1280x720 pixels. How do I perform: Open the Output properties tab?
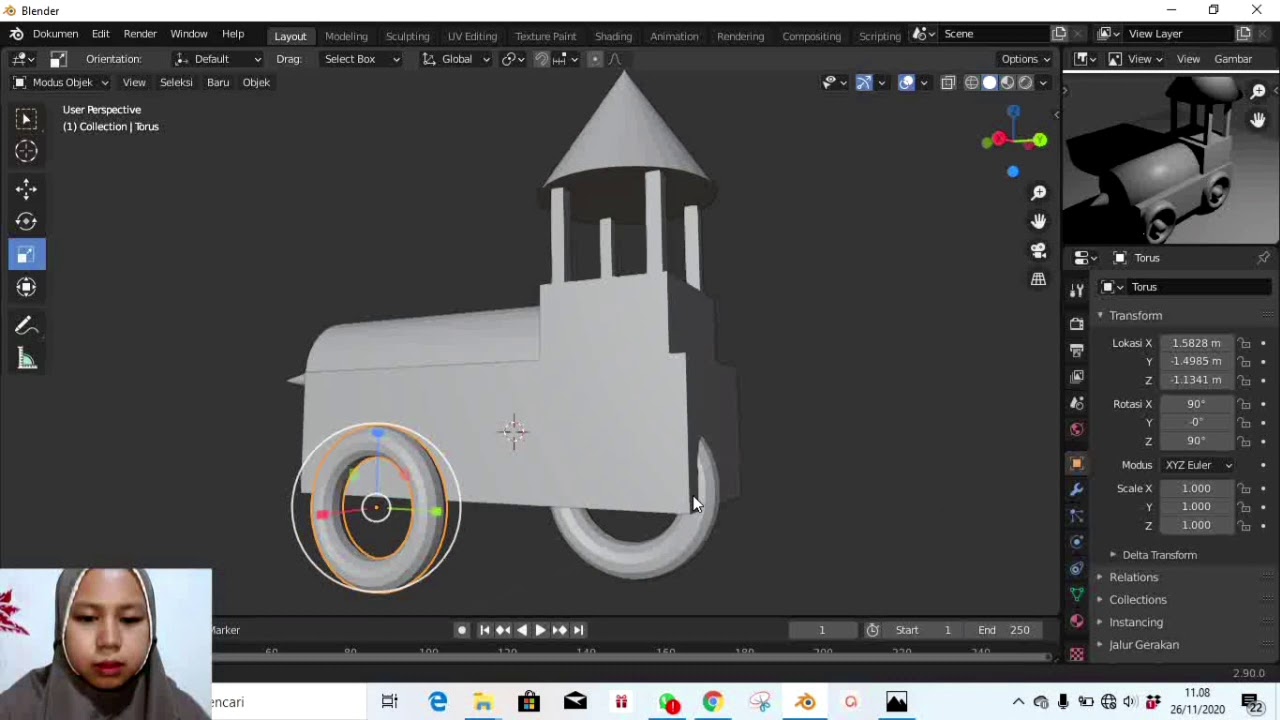click(1077, 350)
